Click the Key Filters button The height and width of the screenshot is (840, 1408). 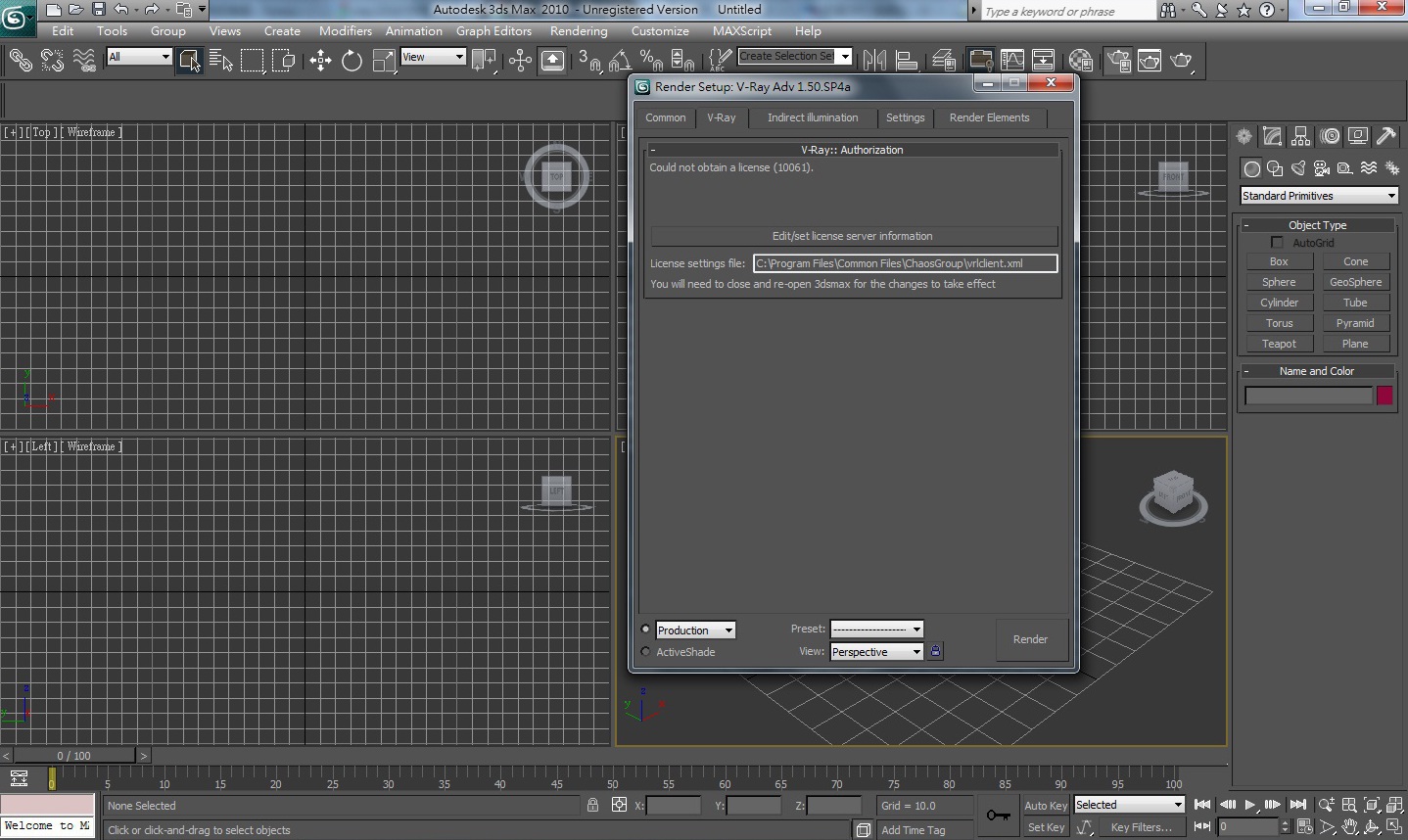pyautogui.click(x=1141, y=827)
